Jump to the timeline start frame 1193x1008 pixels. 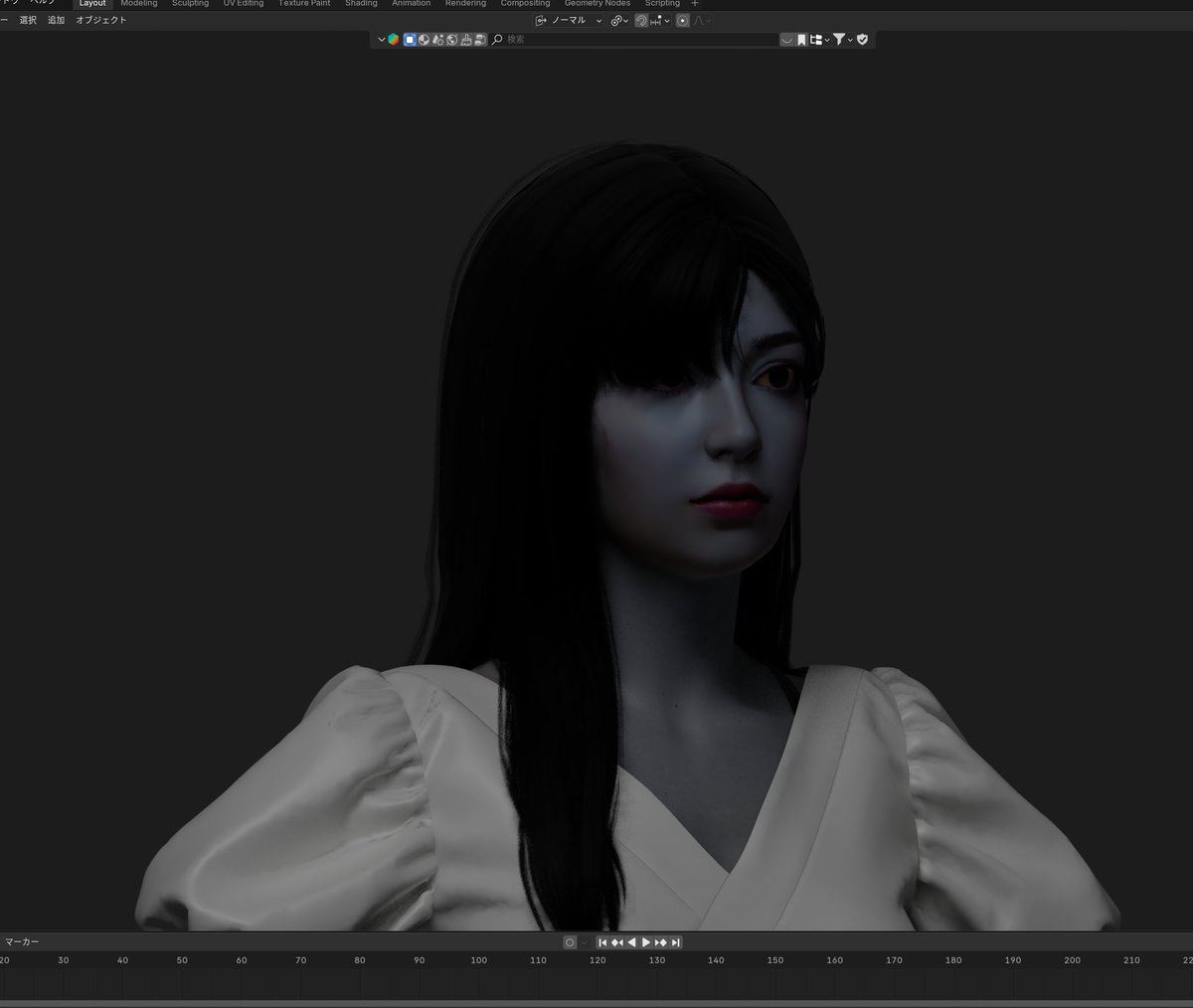(602, 942)
